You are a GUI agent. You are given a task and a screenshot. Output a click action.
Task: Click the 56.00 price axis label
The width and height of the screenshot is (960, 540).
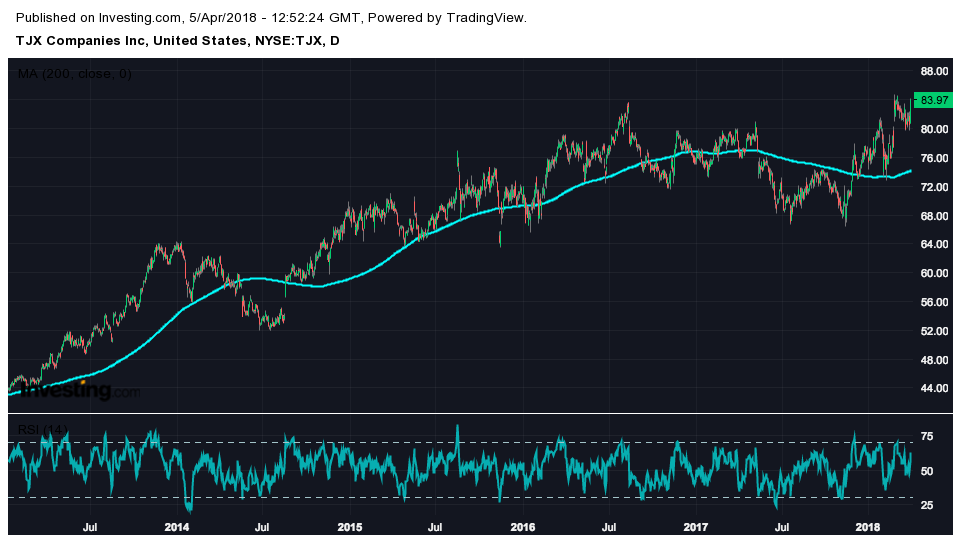[x=934, y=302]
